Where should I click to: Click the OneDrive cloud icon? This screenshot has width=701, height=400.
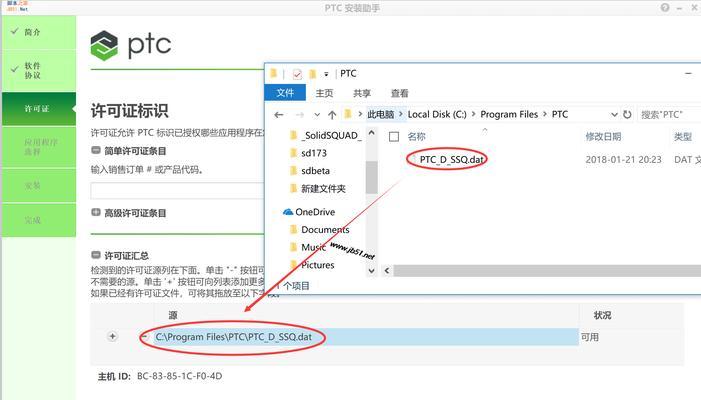tap(288, 212)
